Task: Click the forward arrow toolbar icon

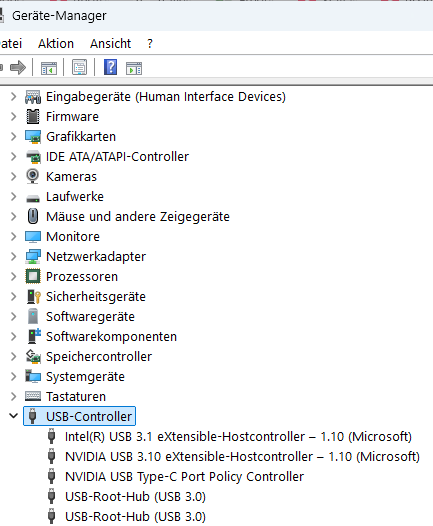Action: click(x=18, y=67)
